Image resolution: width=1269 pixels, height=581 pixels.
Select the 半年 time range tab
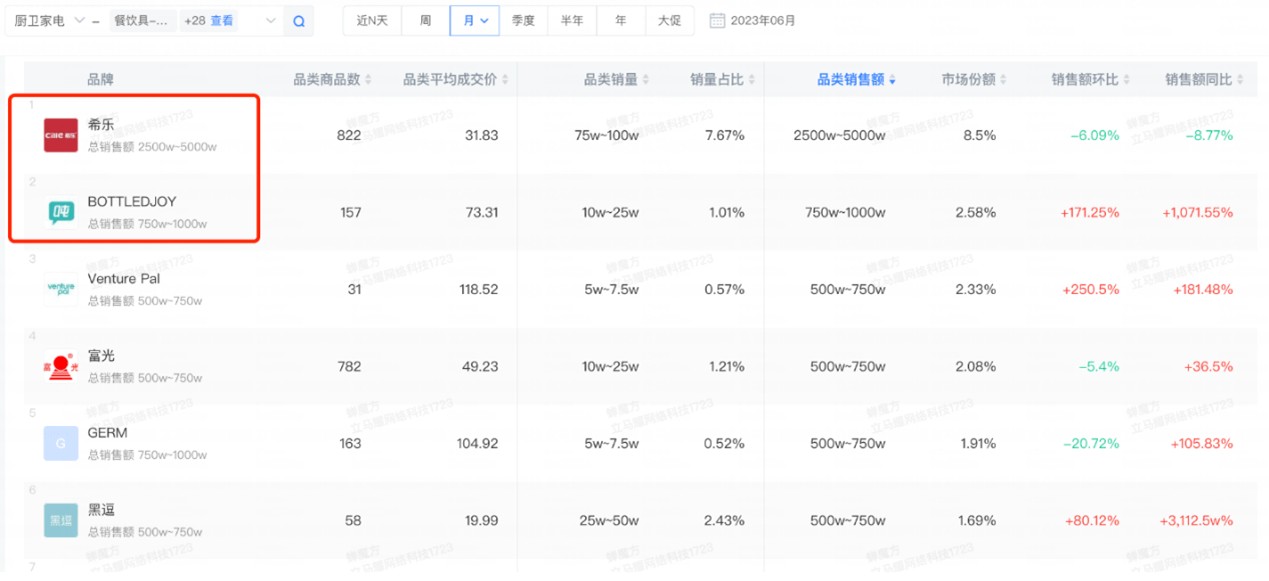572,20
